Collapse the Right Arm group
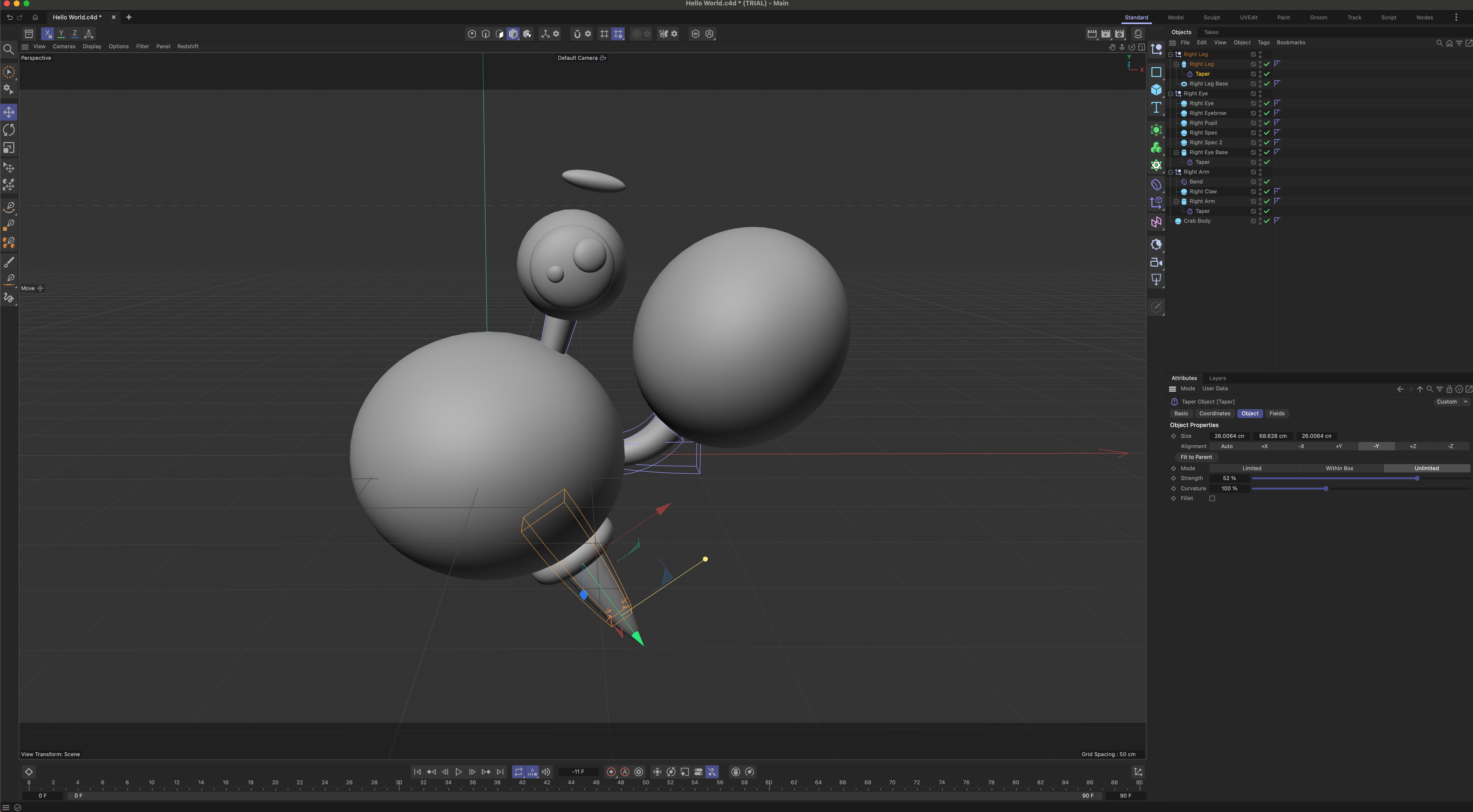Image resolution: width=1473 pixels, height=812 pixels. click(x=1171, y=172)
